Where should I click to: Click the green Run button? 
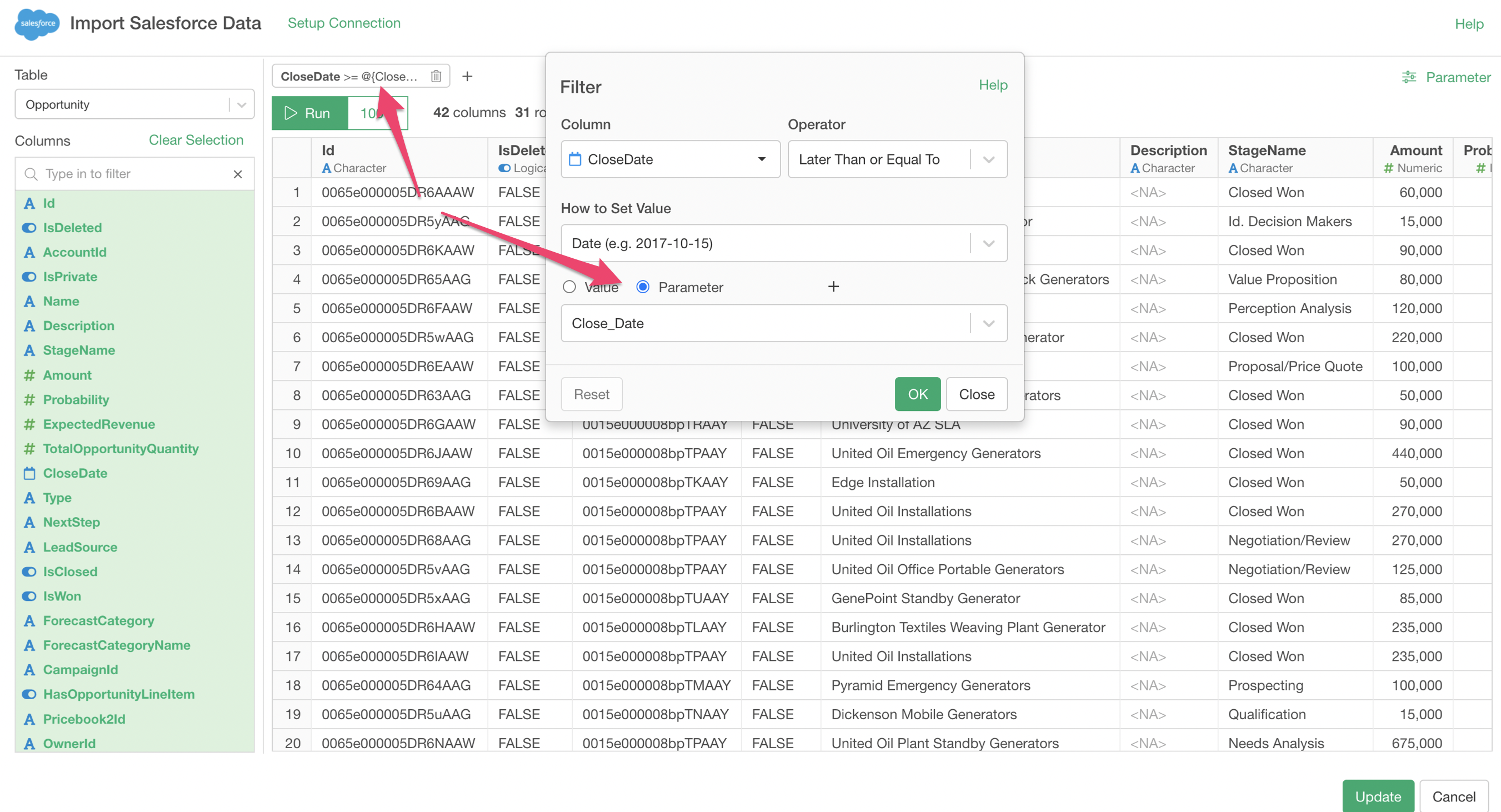click(x=309, y=113)
